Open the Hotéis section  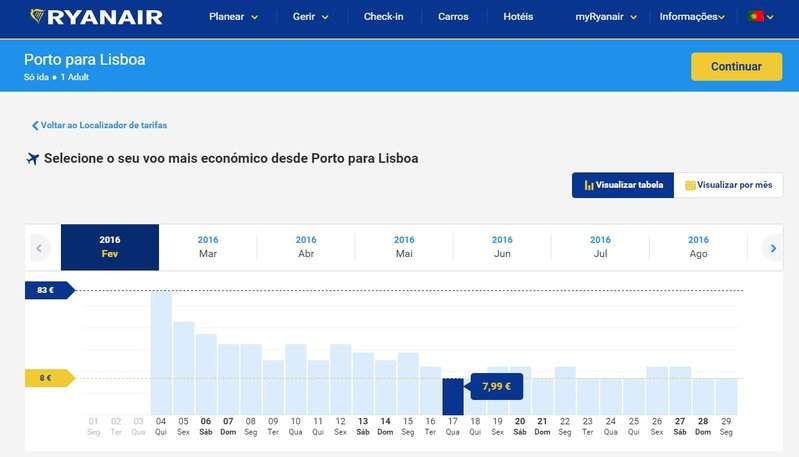[518, 17]
